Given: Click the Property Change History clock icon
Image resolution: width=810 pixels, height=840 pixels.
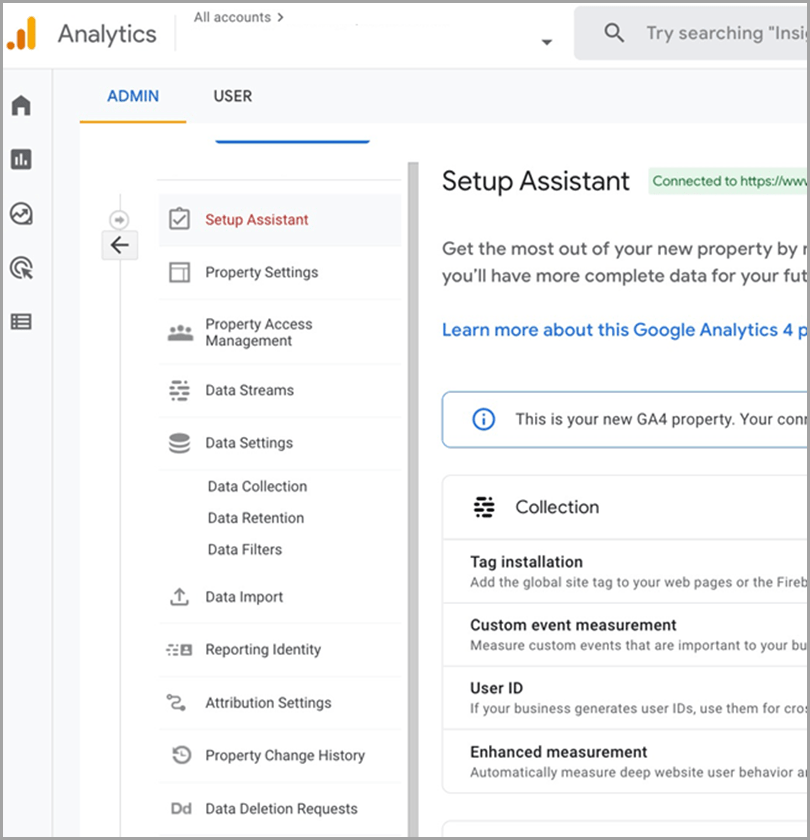Looking at the screenshot, I should click(x=181, y=755).
